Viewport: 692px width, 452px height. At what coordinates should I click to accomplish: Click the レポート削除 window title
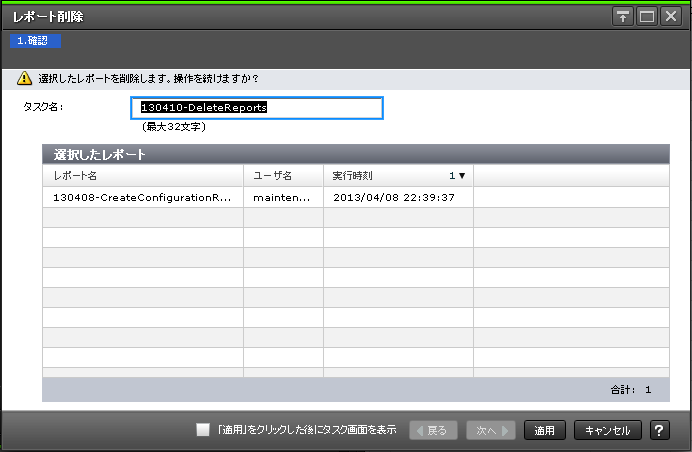coord(48,17)
